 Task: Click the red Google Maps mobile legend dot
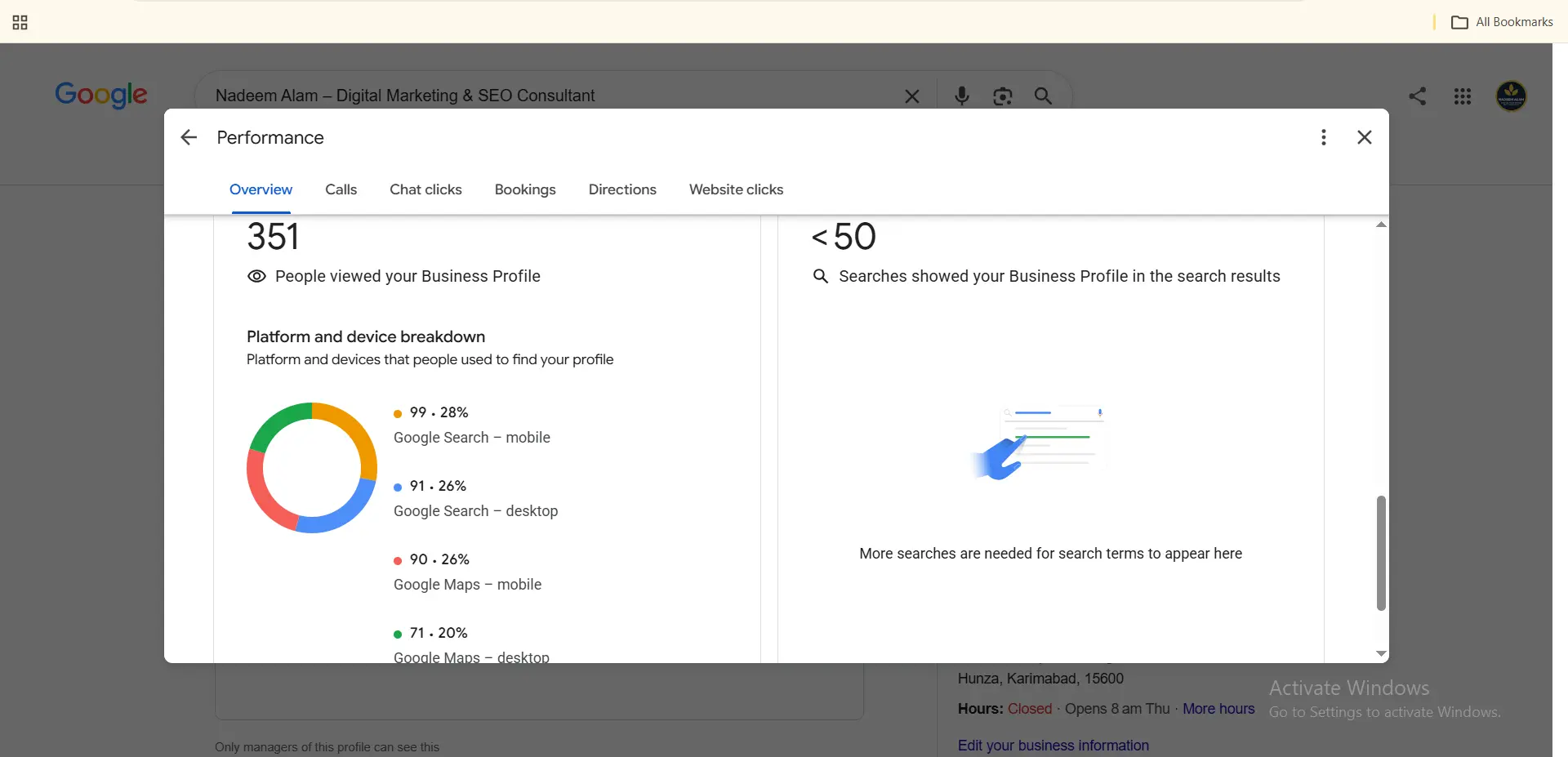398,560
